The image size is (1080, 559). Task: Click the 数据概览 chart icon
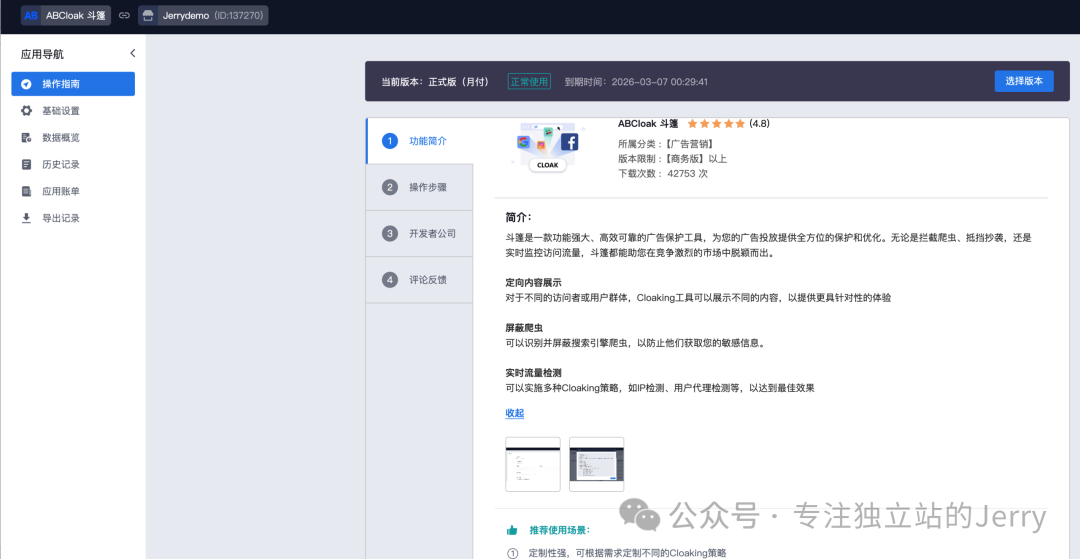click(x=26, y=138)
